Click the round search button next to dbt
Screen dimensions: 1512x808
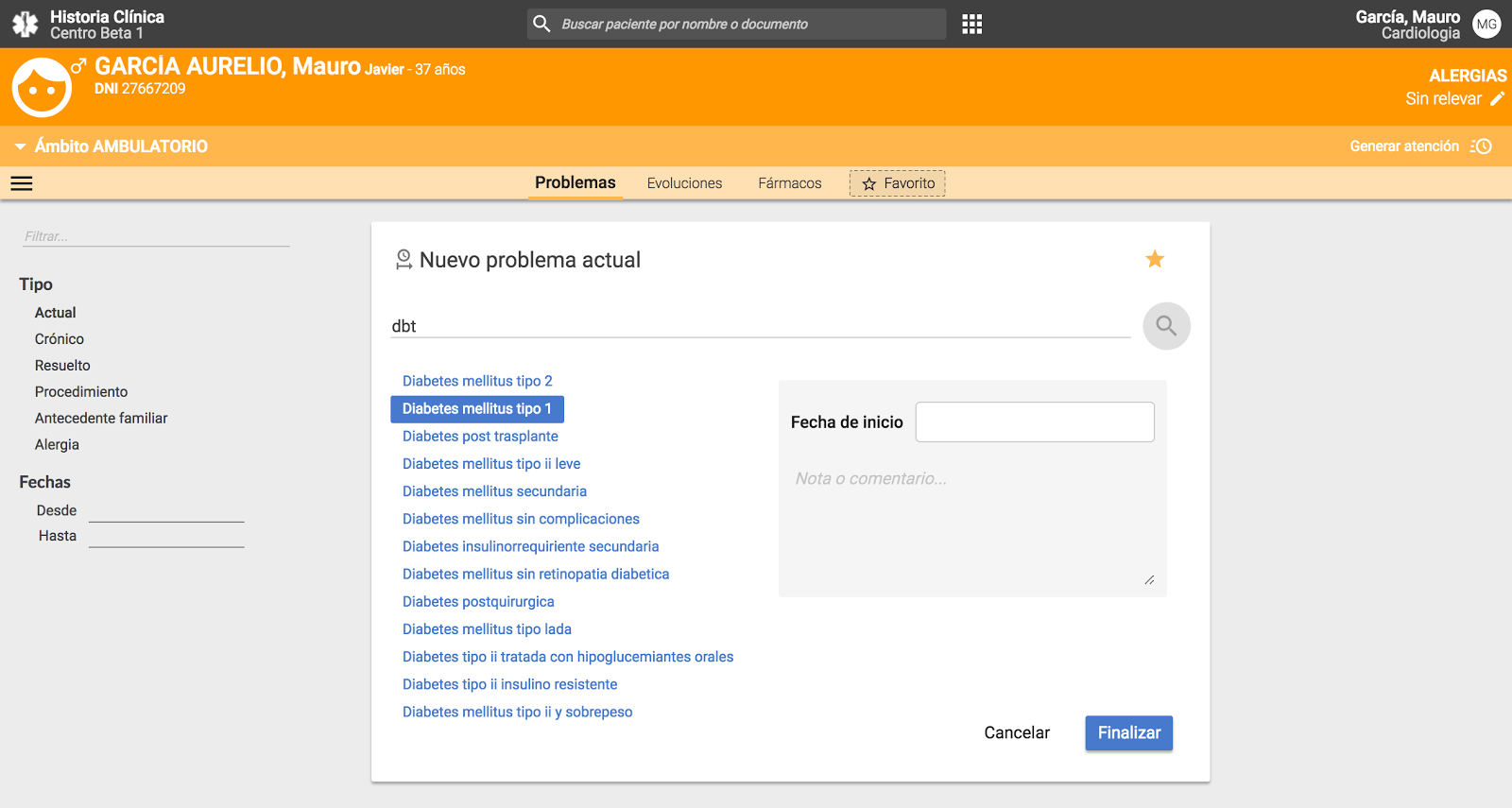[1166, 326]
